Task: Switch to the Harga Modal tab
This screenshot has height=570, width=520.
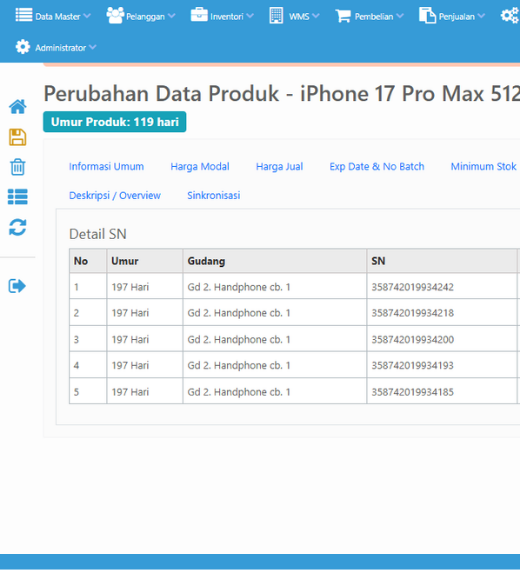Action: [x=200, y=166]
